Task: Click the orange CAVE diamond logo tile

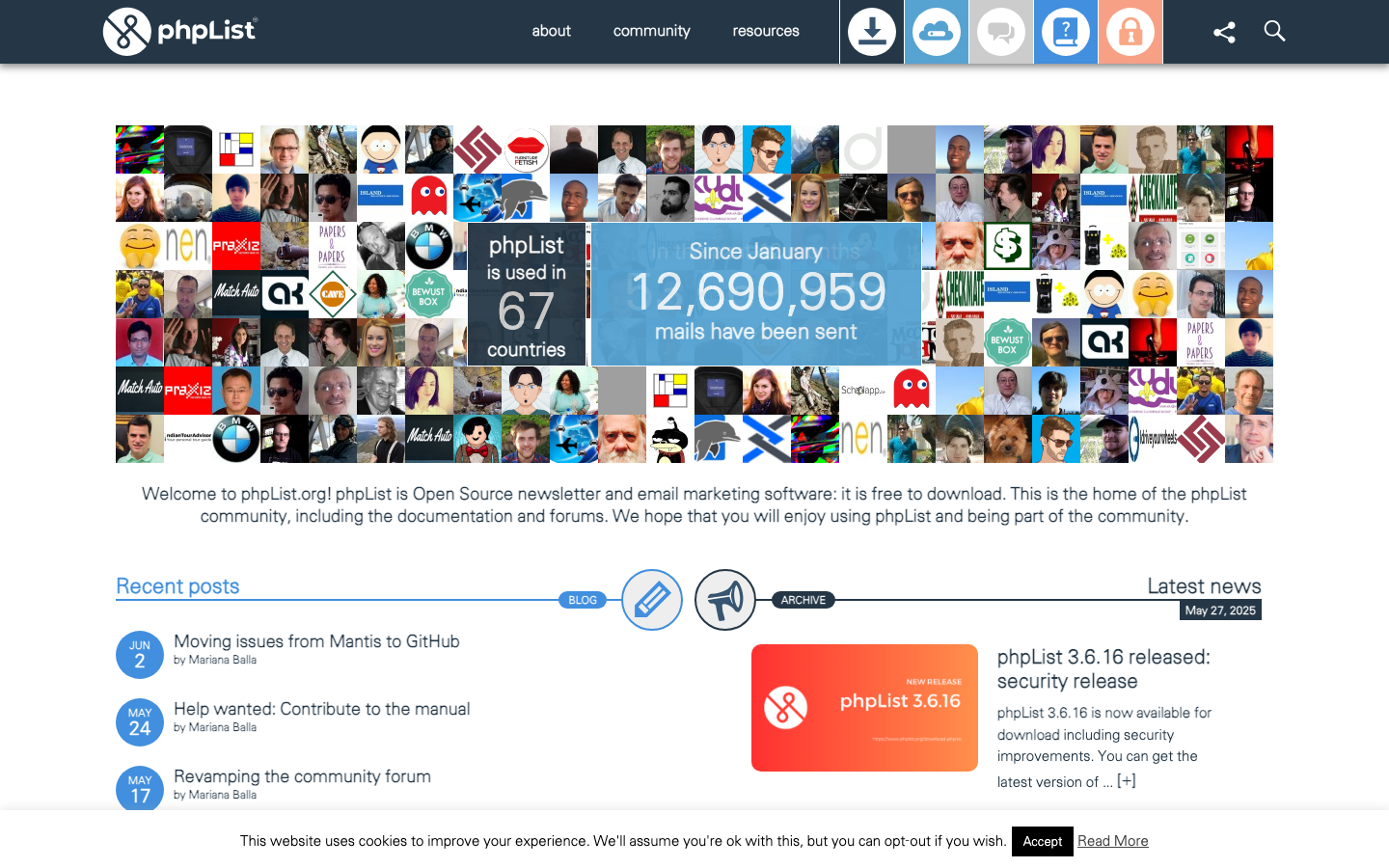Action: [x=333, y=294]
